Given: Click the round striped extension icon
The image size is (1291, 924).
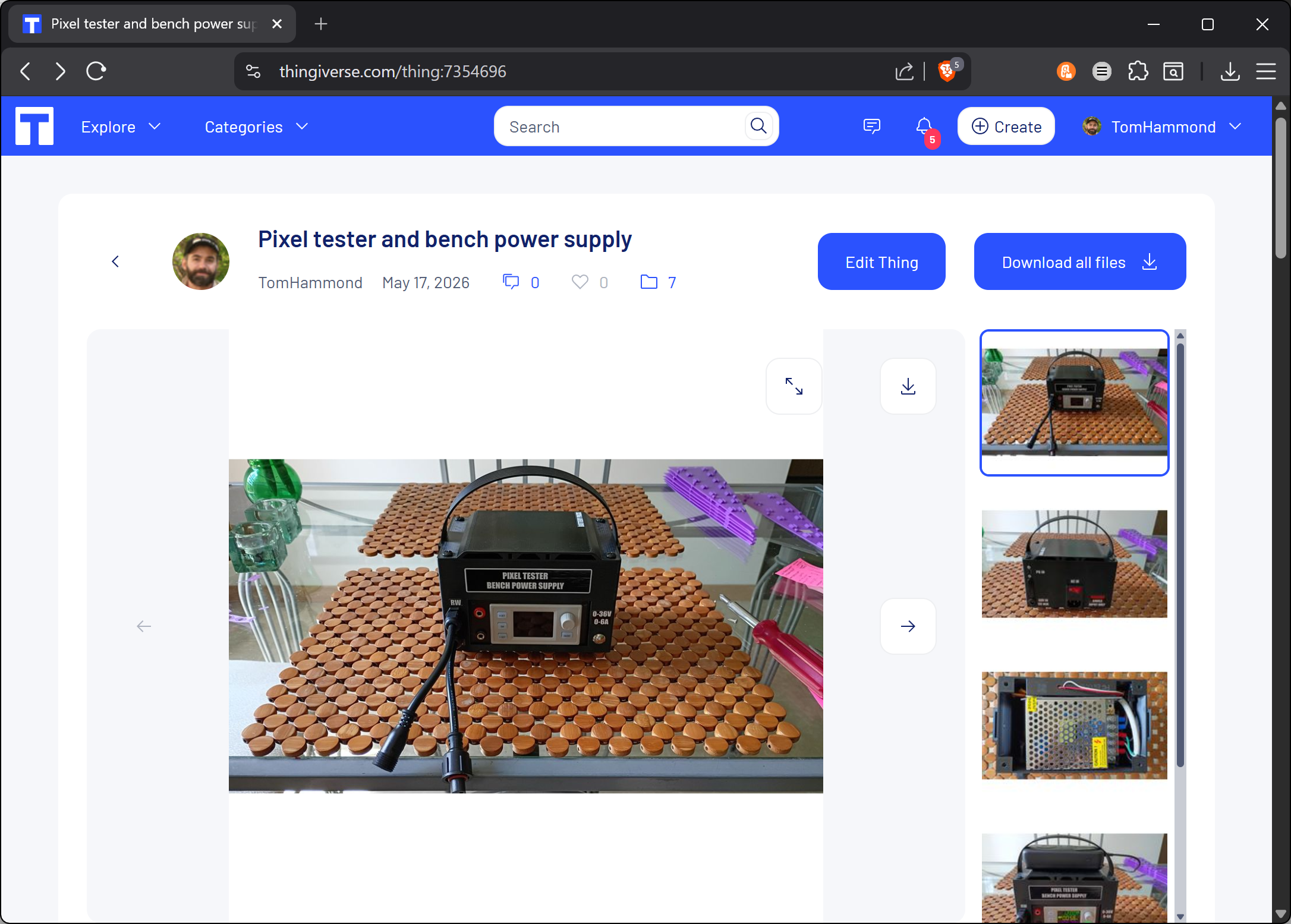Looking at the screenshot, I should [1102, 71].
